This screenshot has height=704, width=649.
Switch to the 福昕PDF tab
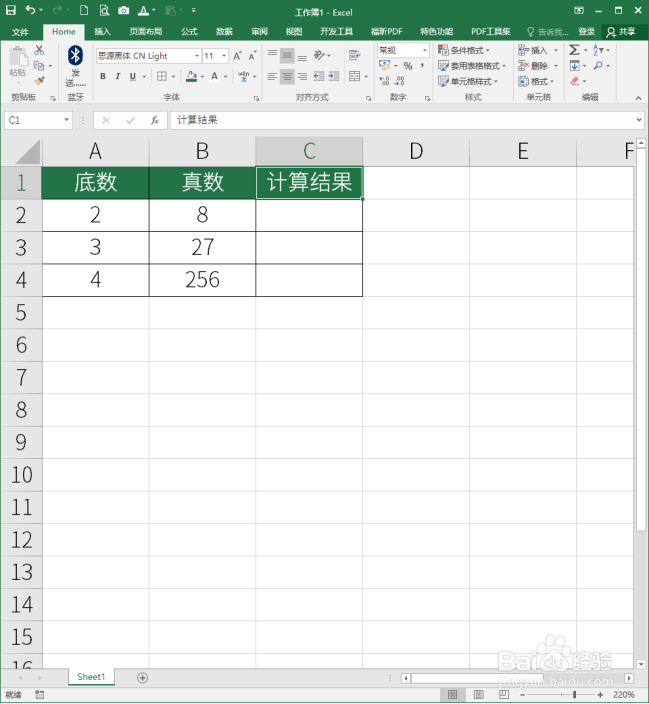point(386,31)
